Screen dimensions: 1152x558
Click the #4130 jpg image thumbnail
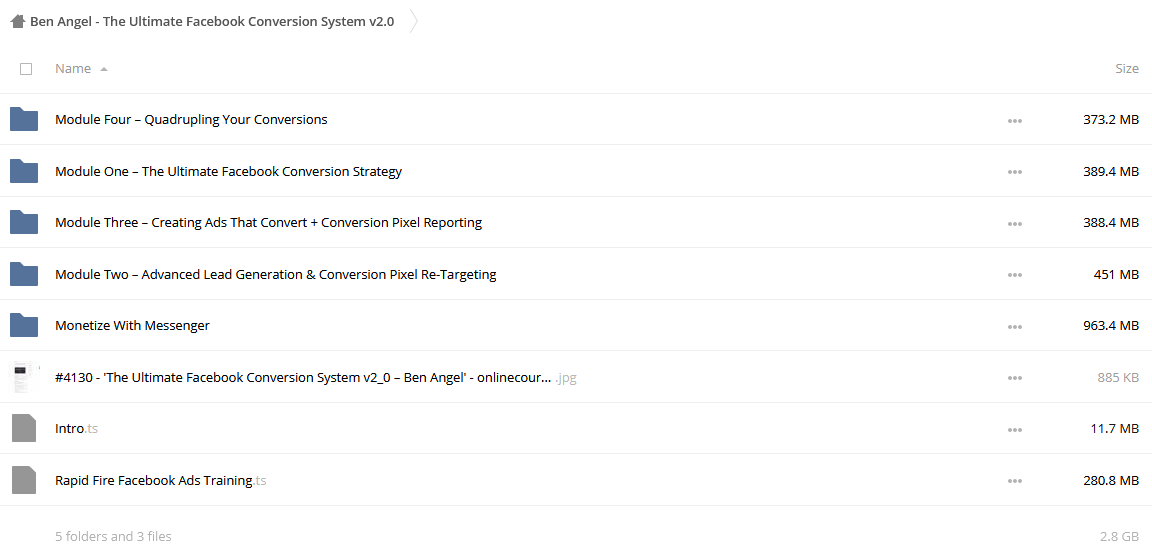point(24,377)
